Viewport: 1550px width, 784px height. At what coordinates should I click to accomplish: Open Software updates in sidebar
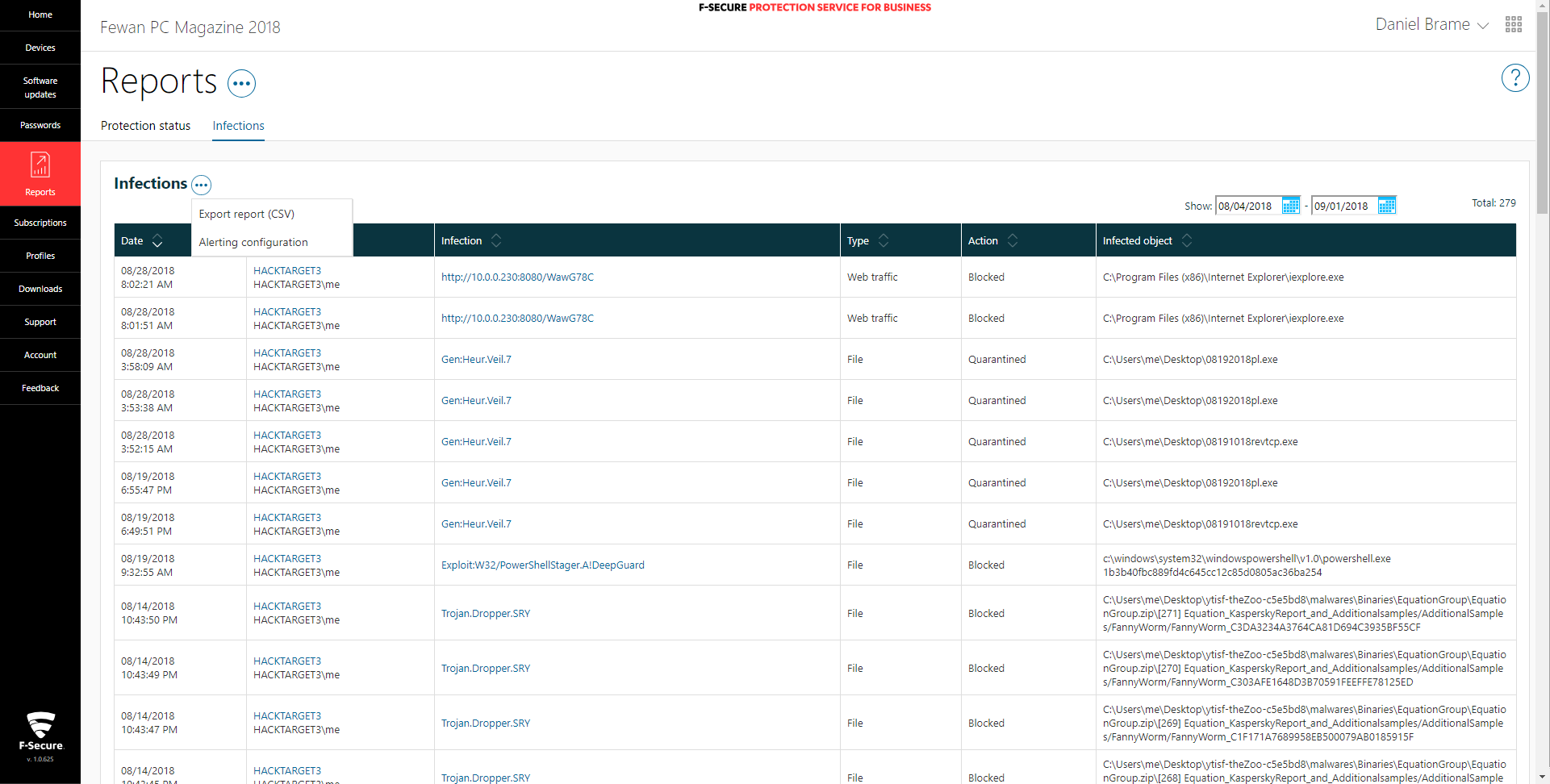click(40, 87)
